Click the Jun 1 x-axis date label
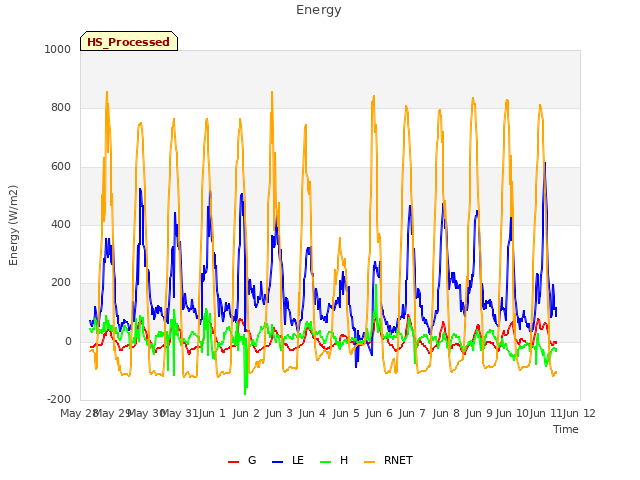This screenshot has width=640, height=480. [x=212, y=413]
